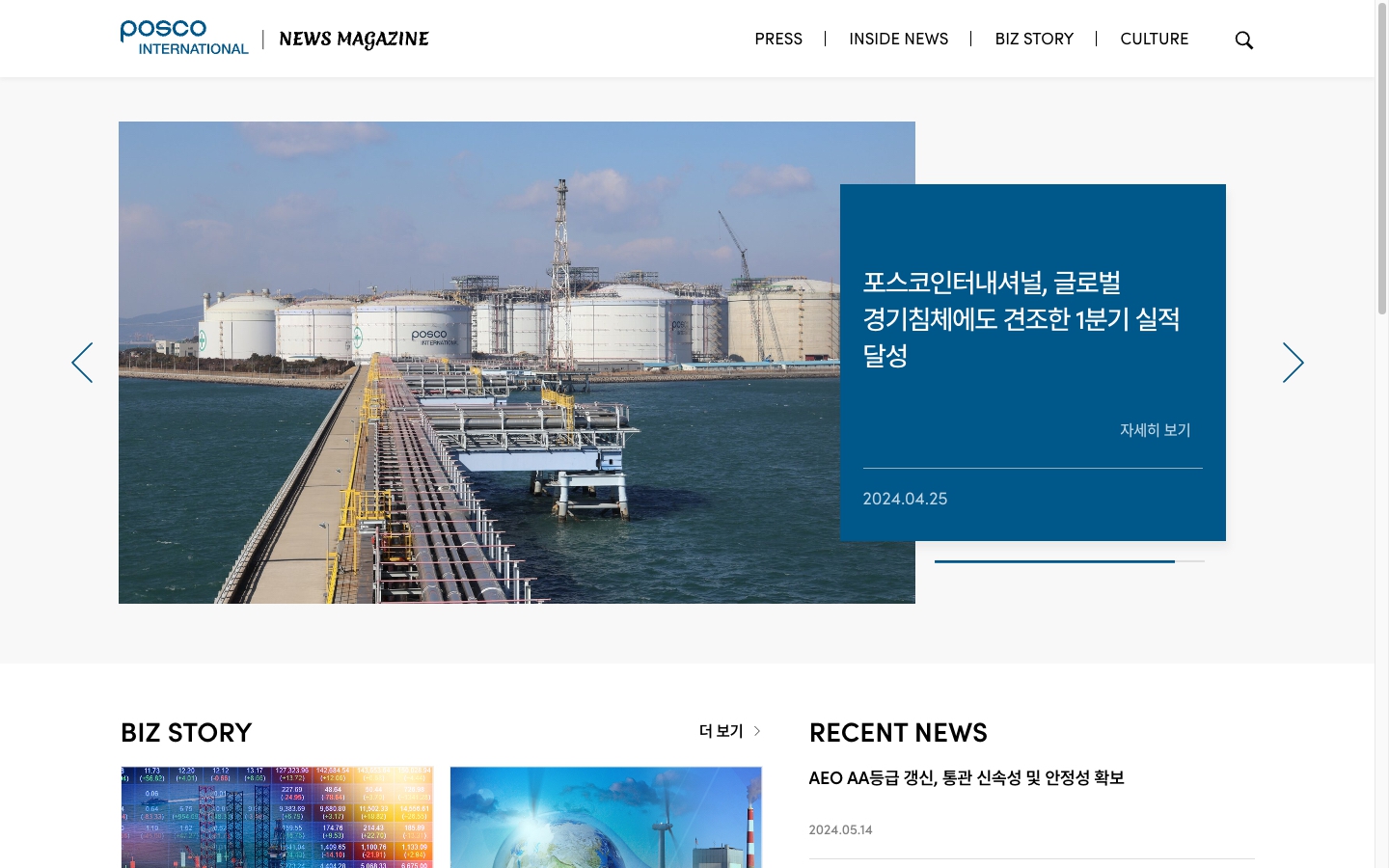Open the stock-data BIZ STORY thumbnail
This screenshot has height=868, width=1389.
coord(277,817)
